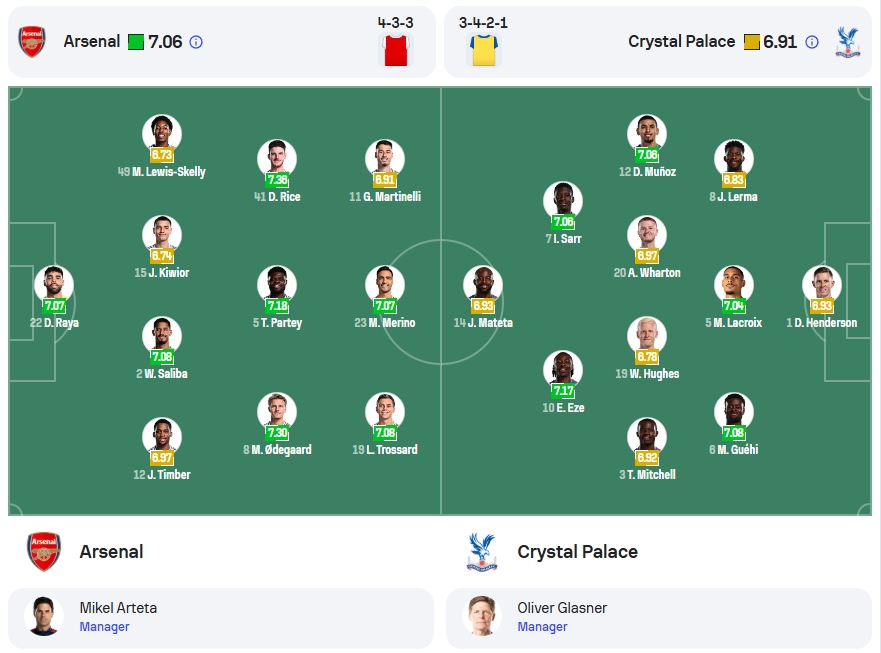Open Mikel Arteta's Manager link
Screen dimensions: 881x653
click(x=105, y=627)
